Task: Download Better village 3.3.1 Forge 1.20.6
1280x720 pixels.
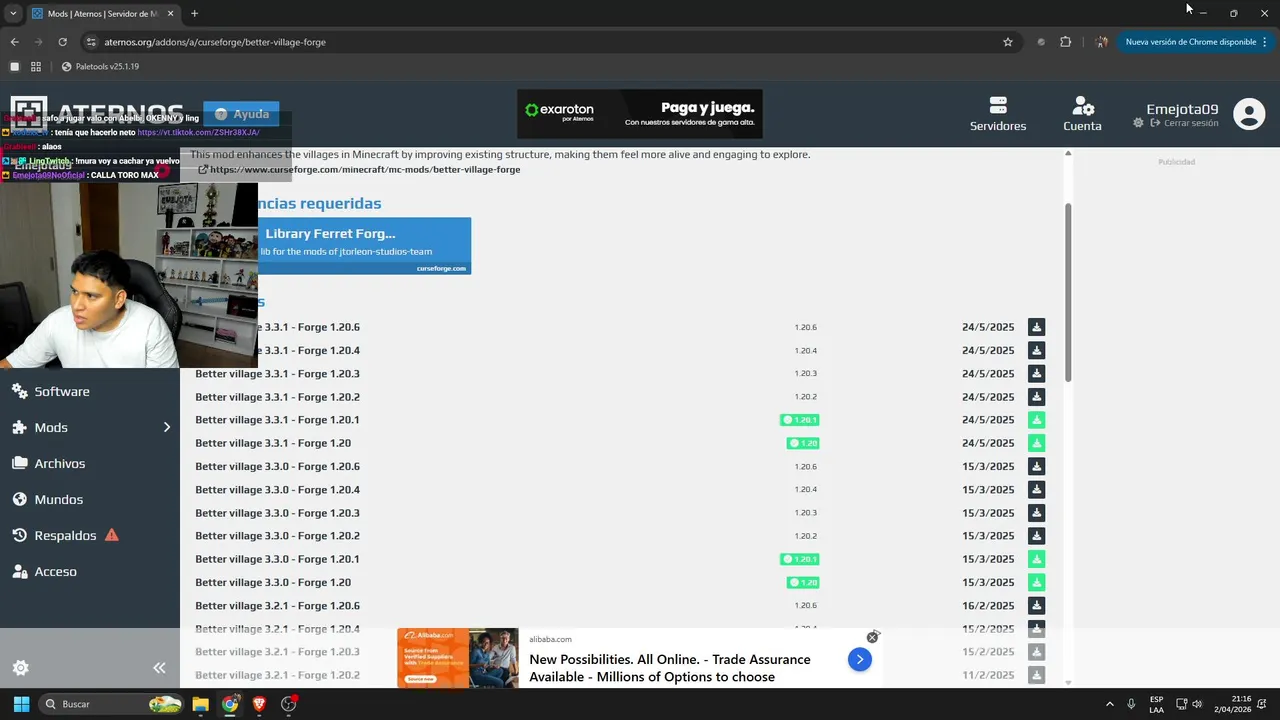Action: 1036,327
